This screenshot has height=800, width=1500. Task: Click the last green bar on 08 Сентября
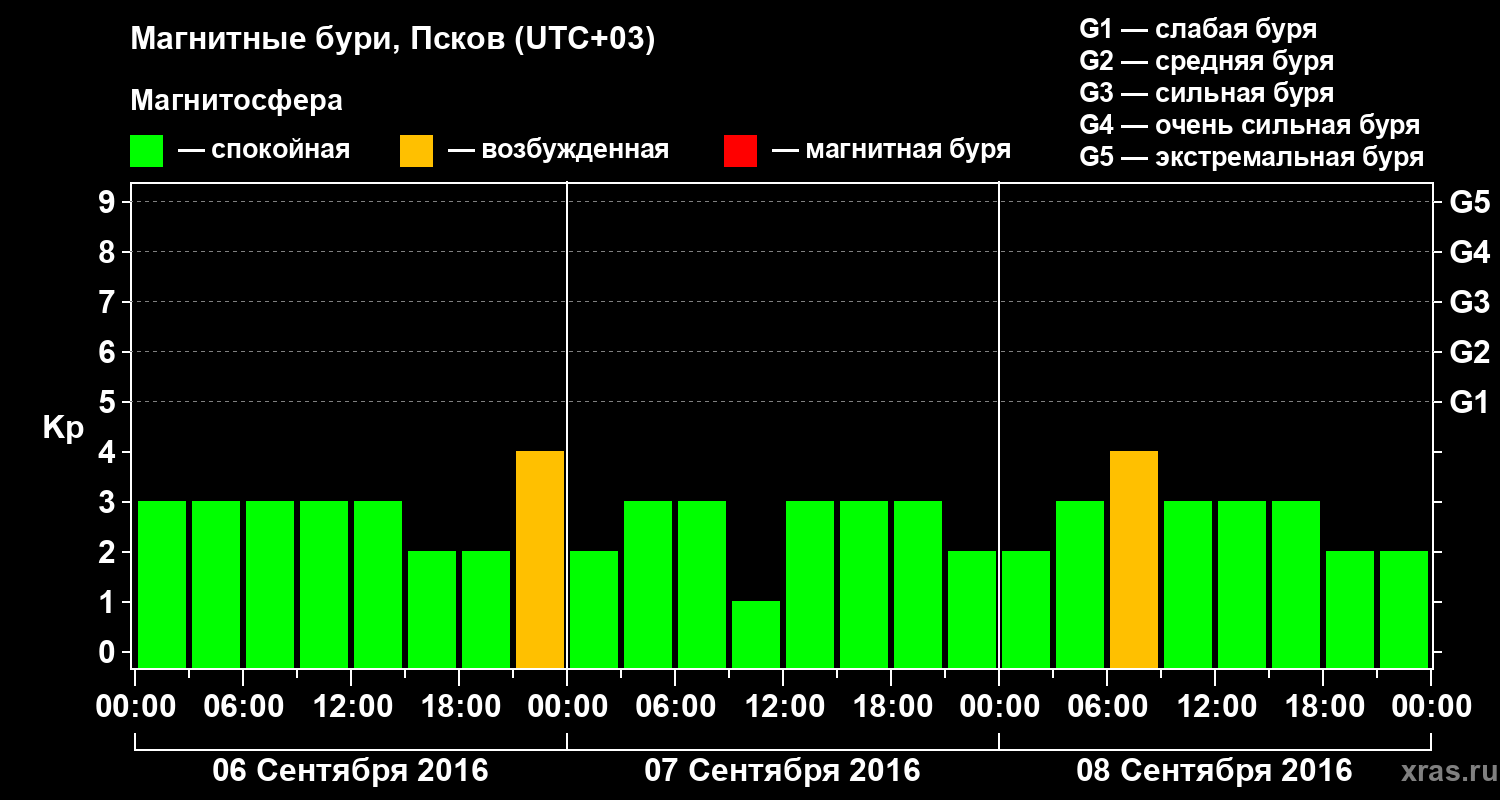tap(1404, 609)
